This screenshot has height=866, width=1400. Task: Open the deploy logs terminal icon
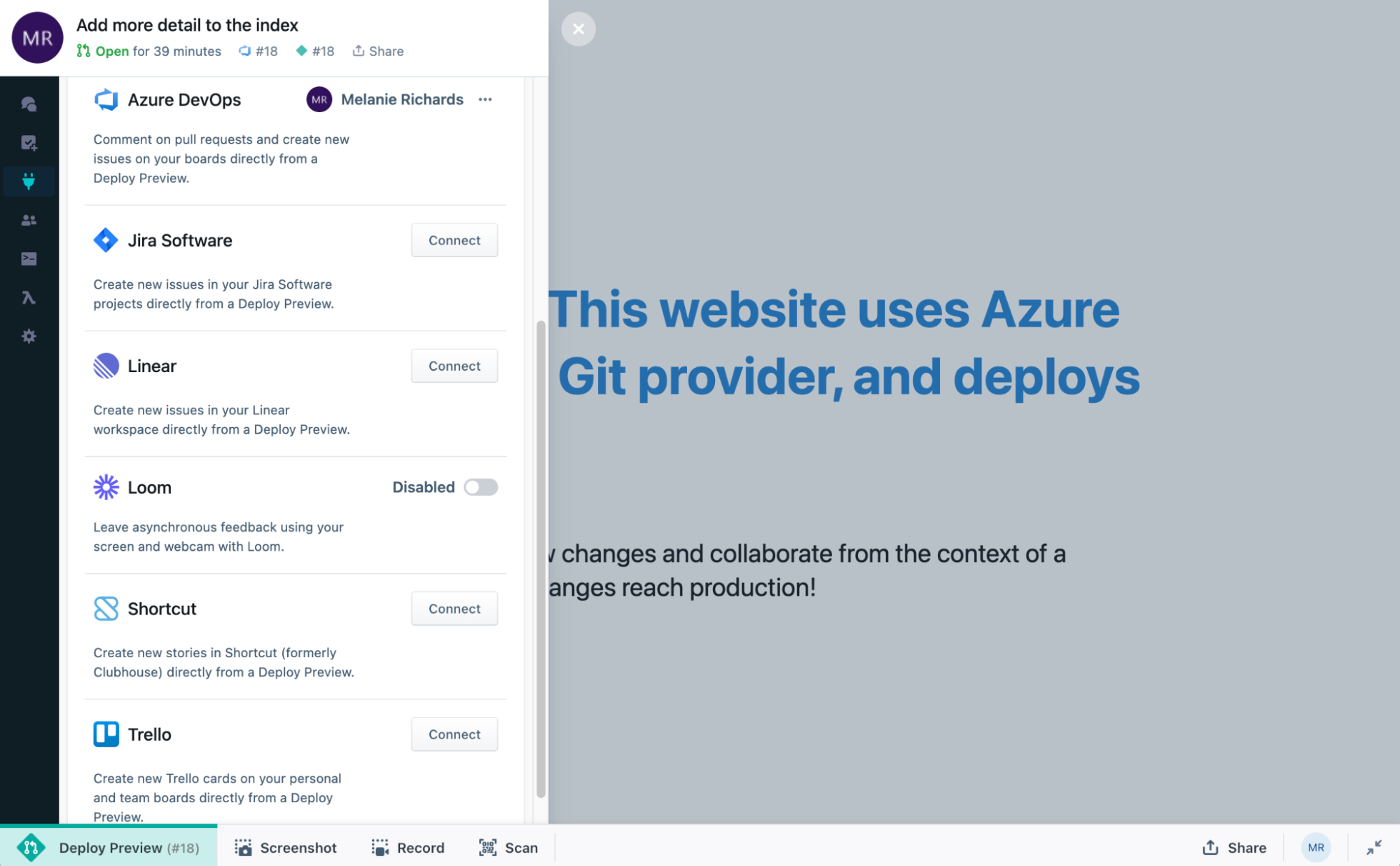pos(29,259)
